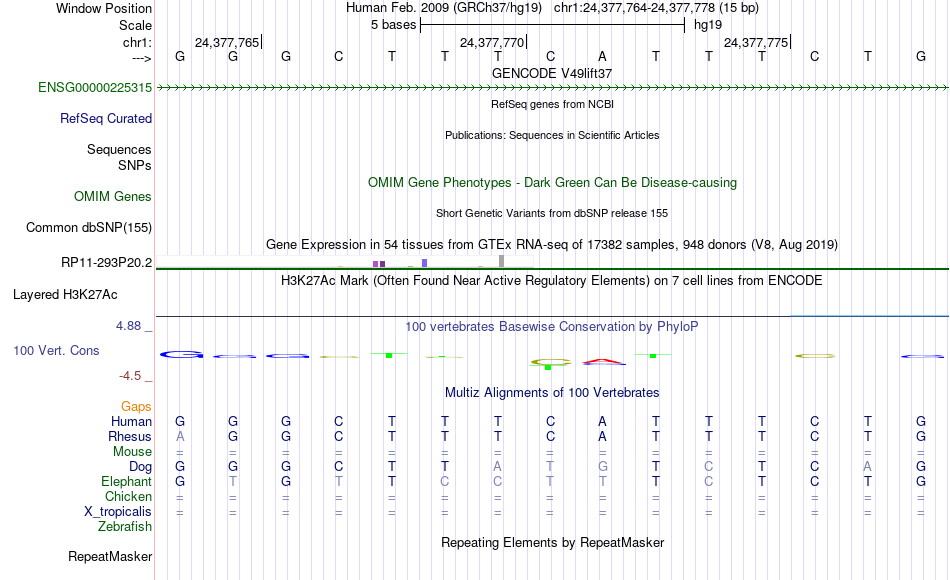This screenshot has width=950, height=580.
Task: Click the purple GTEx expression bars
Action: [379, 264]
